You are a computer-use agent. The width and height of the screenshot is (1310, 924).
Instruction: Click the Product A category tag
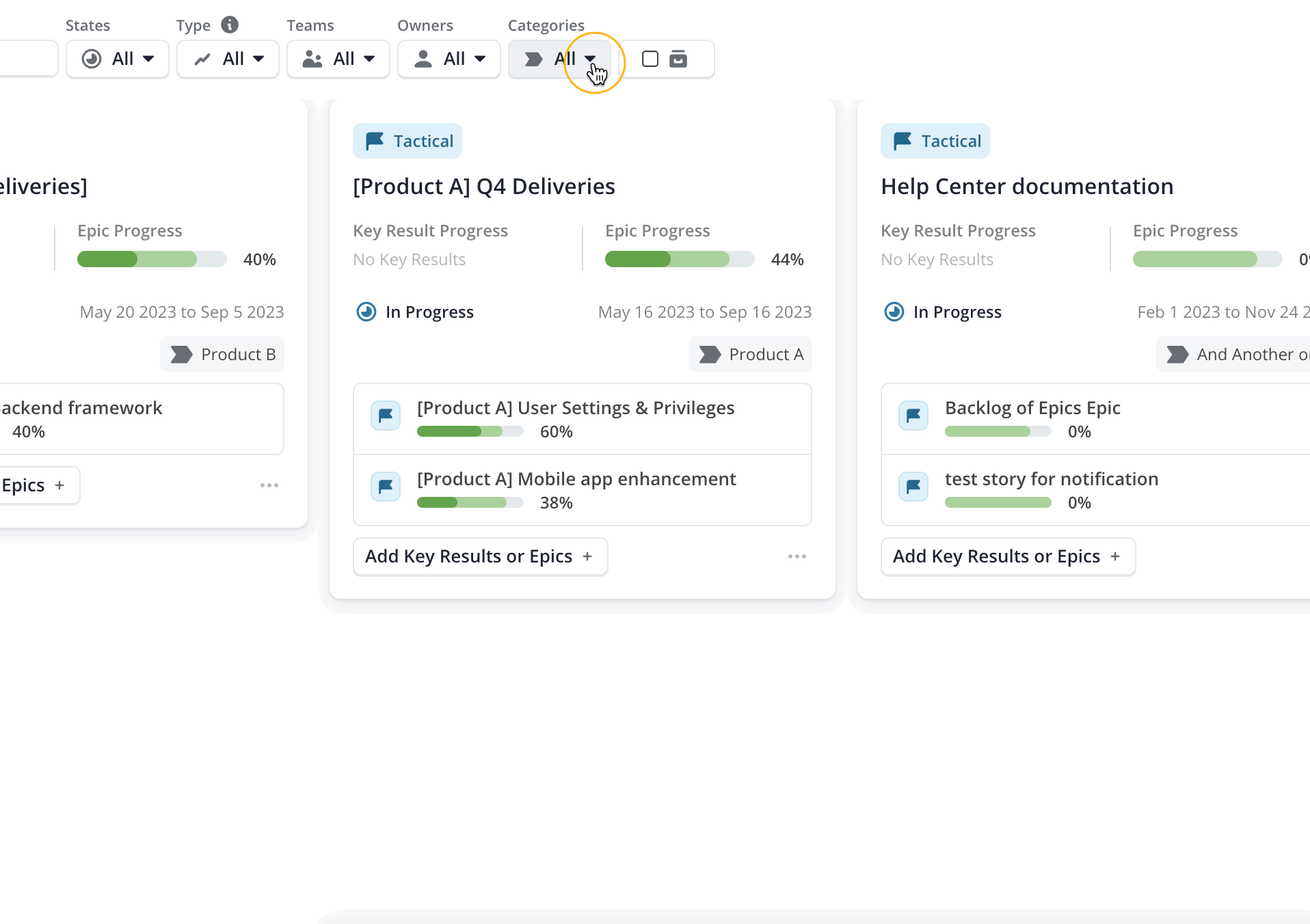point(750,354)
